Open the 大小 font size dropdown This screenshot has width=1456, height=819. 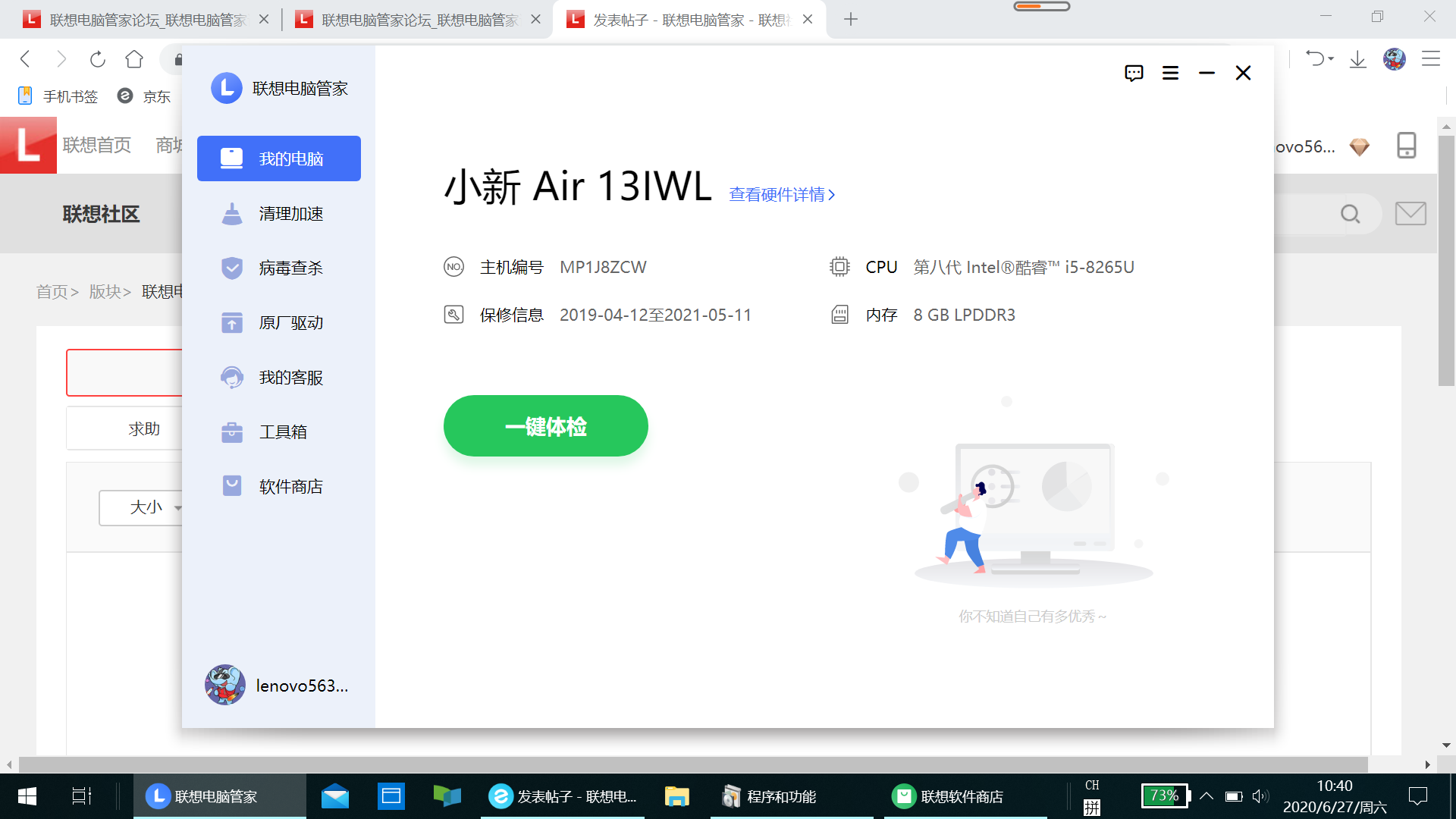[x=143, y=507]
